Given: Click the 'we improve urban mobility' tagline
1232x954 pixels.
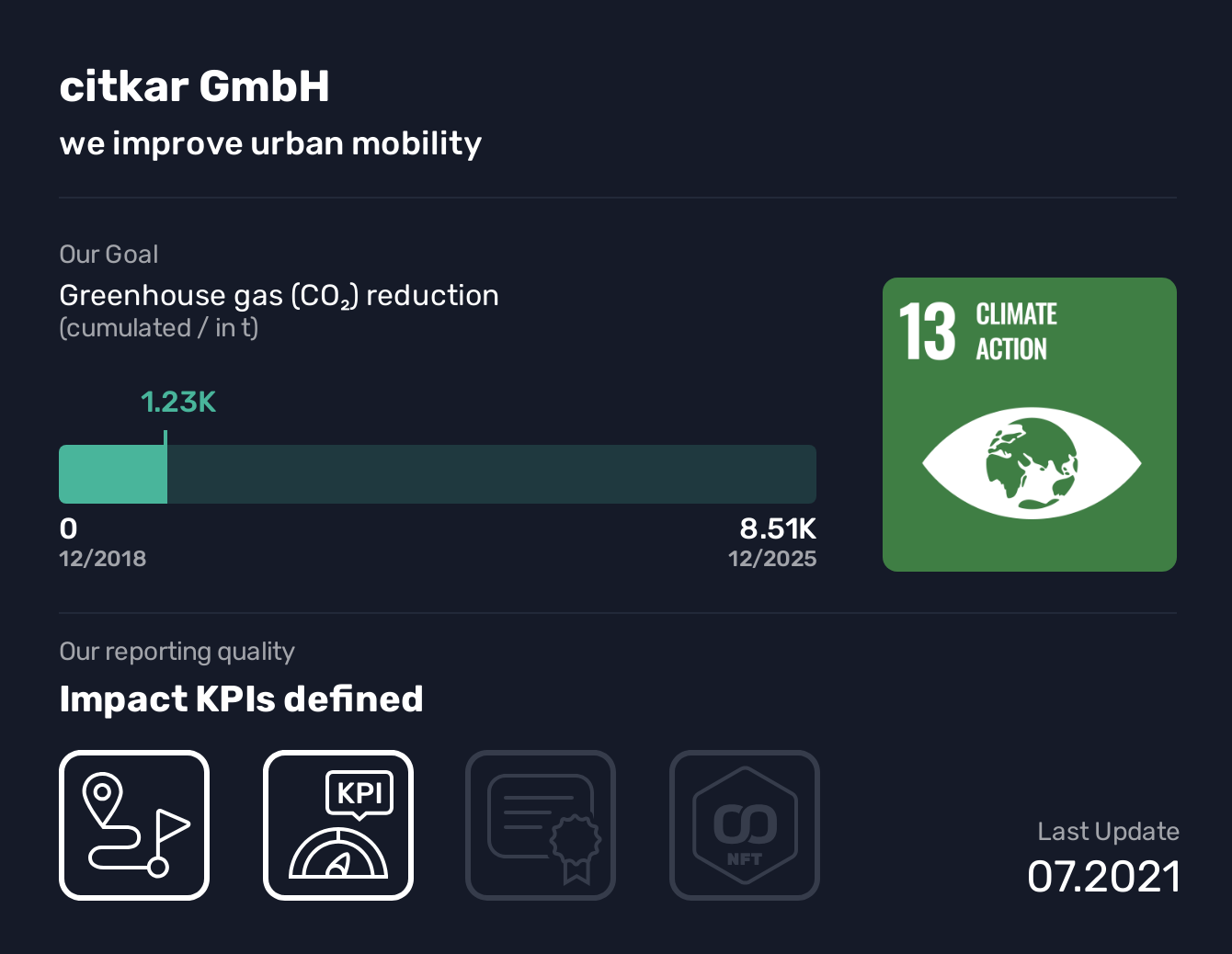Looking at the screenshot, I should tap(270, 143).
